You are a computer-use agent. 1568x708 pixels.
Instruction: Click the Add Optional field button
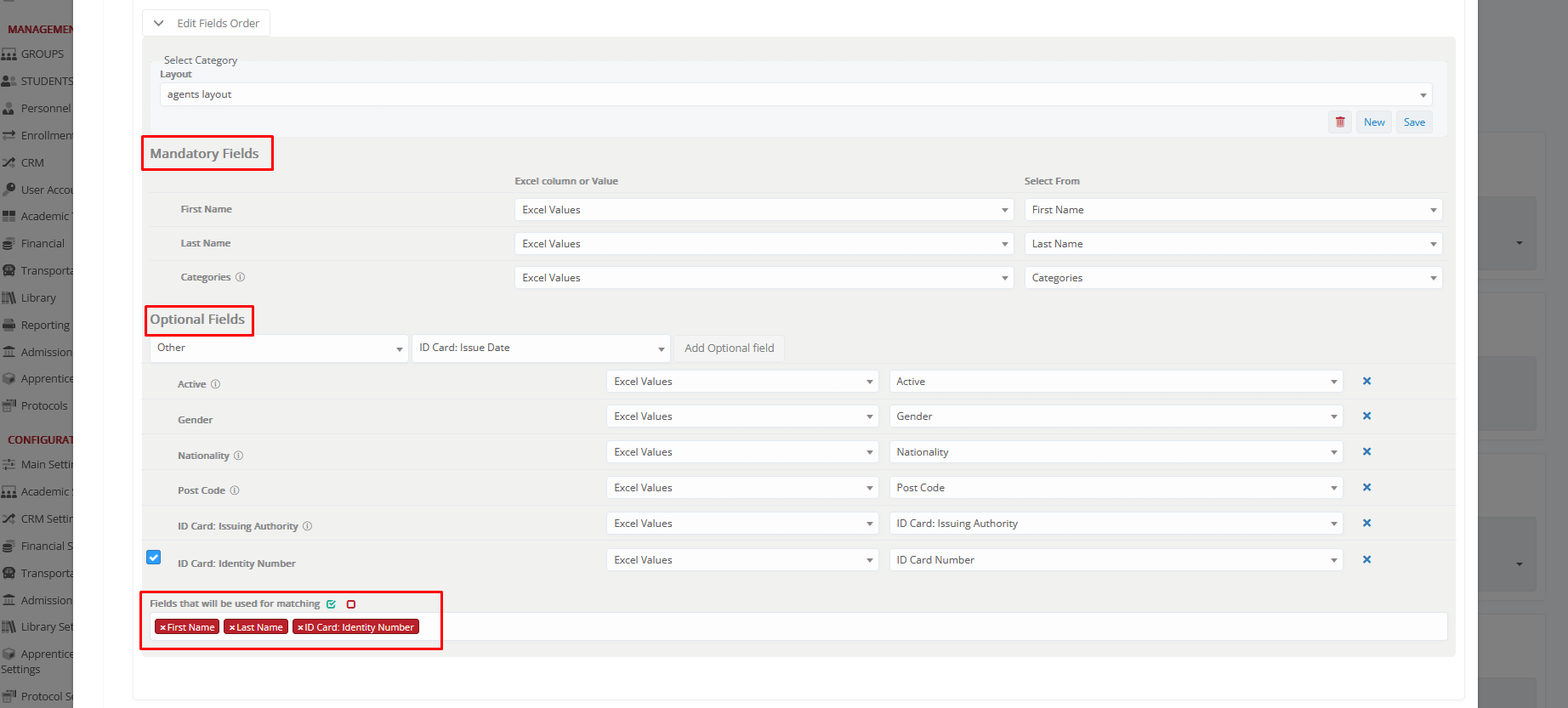[729, 348]
